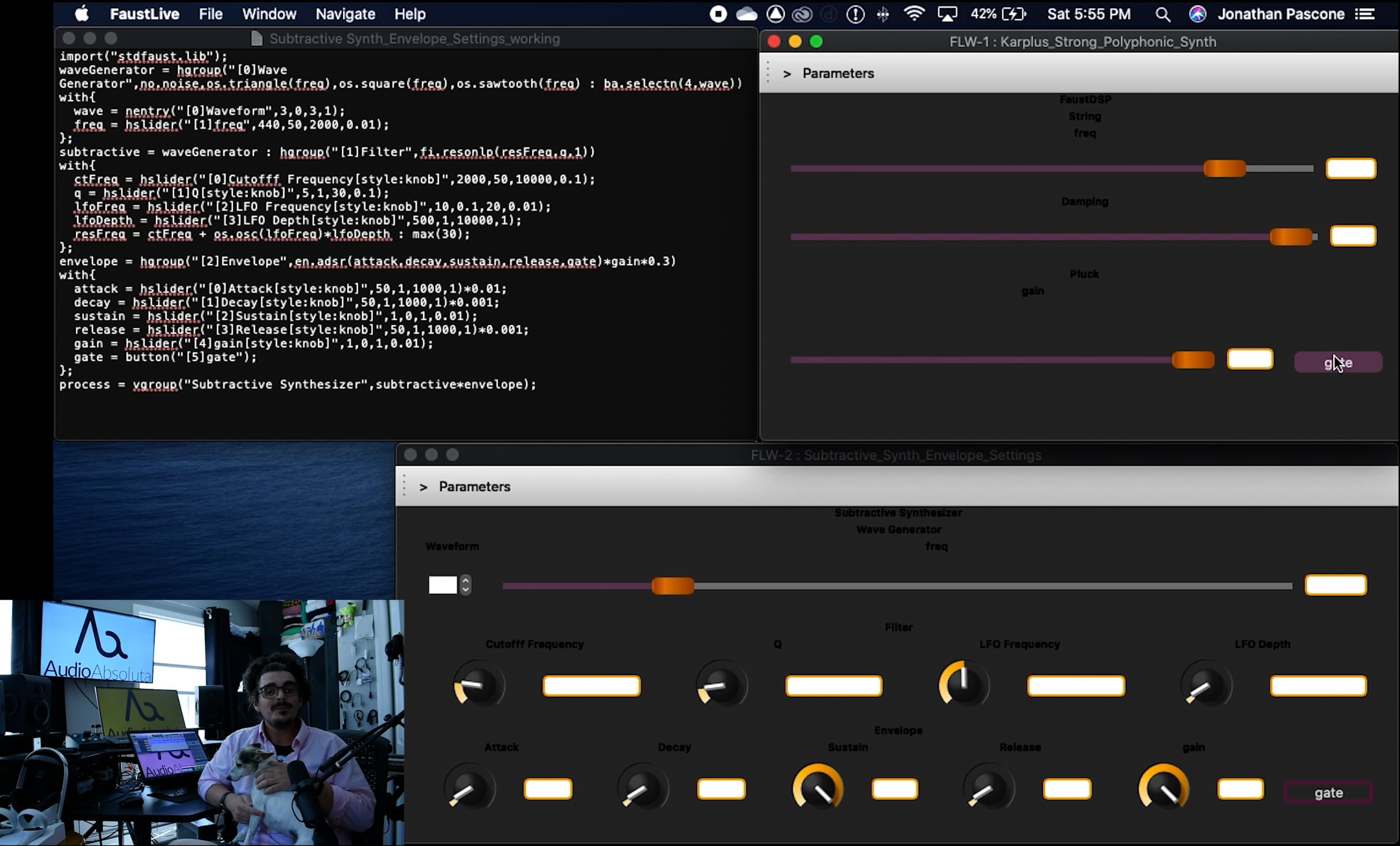The height and width of the screenshot is (846, 1400).
Task: Open the Navigate menu
Action: tap(345, 14)
